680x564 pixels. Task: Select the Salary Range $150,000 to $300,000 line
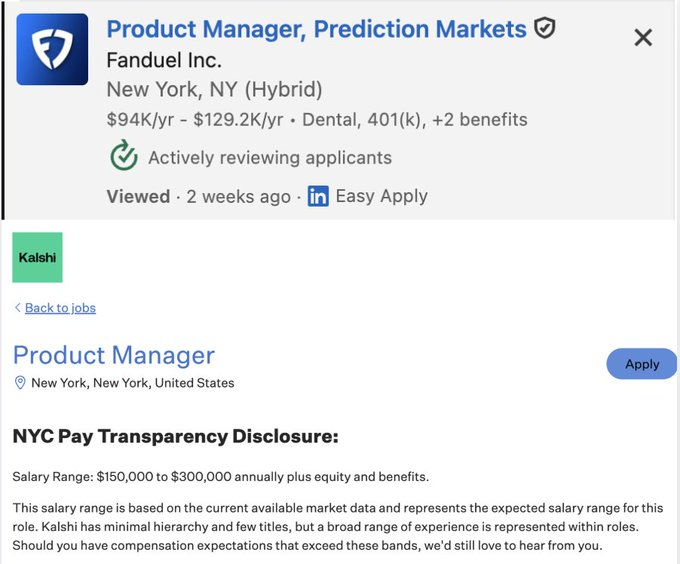tap(221, 476)
